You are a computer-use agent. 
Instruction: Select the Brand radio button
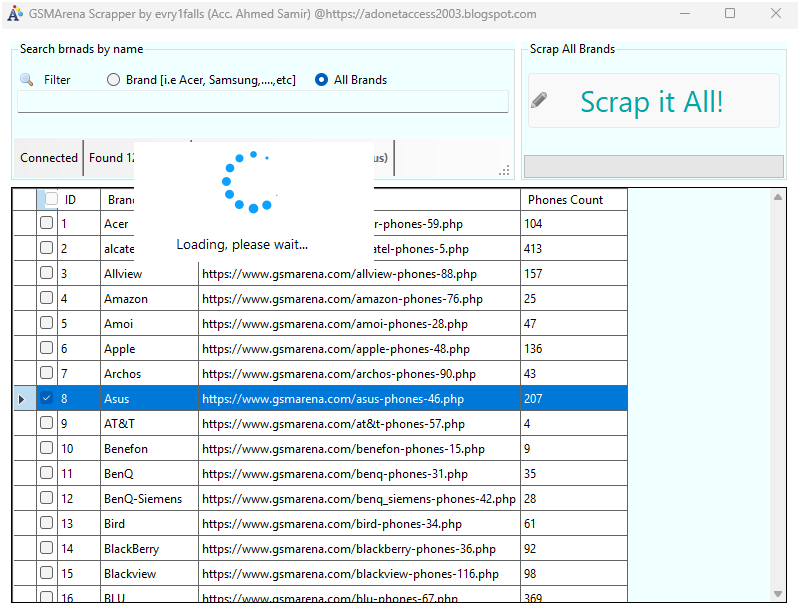[113, 80]
